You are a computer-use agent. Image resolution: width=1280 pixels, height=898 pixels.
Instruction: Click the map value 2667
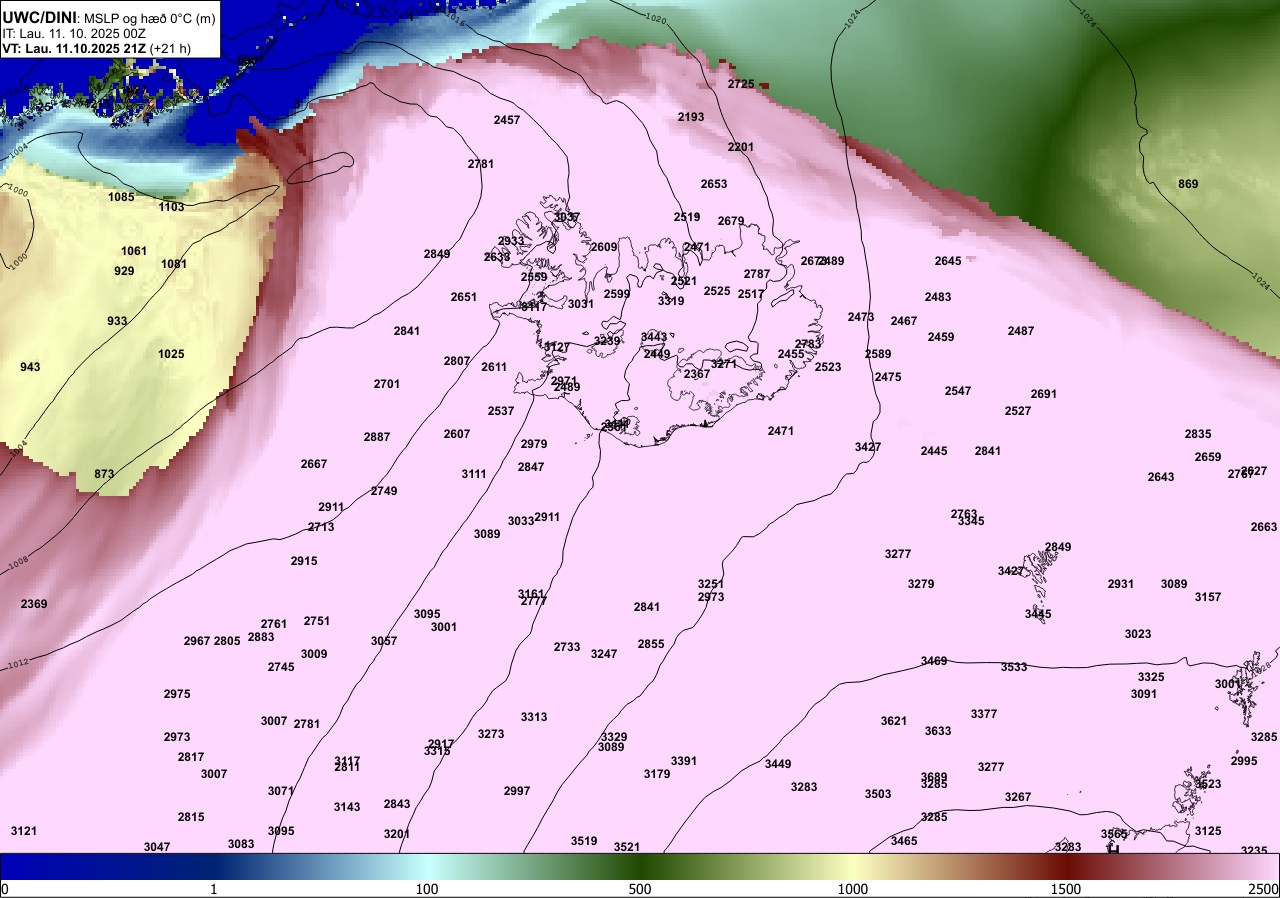point(314,464)
